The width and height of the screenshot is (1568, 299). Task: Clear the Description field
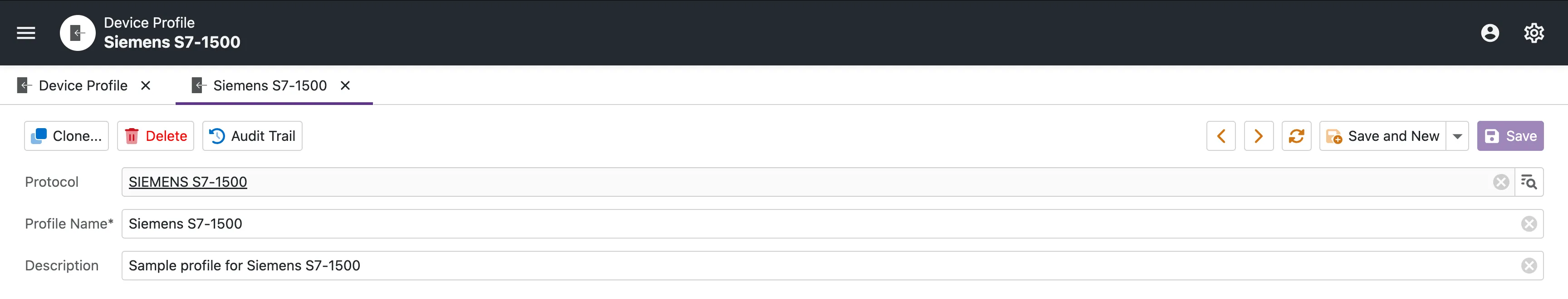click(1529, 265)
